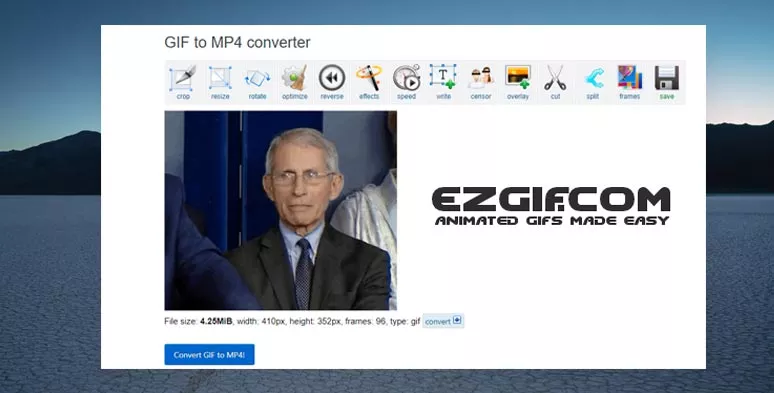Choose the rotate tool
Image resolution: width=774 pixels, height=393 pixels.
point(257,82)
